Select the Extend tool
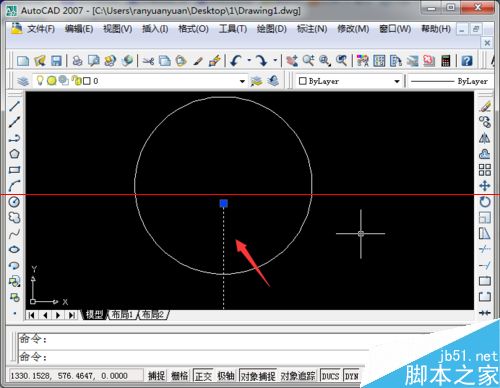 [485, 265]
